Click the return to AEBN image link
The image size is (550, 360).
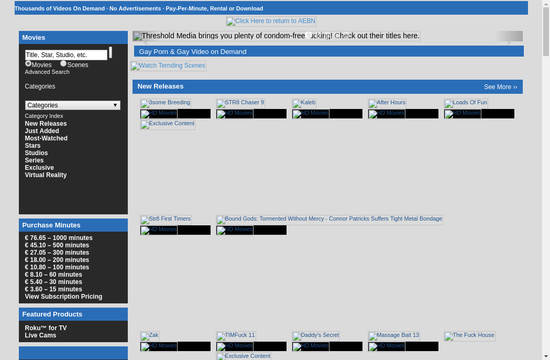(x=271, y=21)
